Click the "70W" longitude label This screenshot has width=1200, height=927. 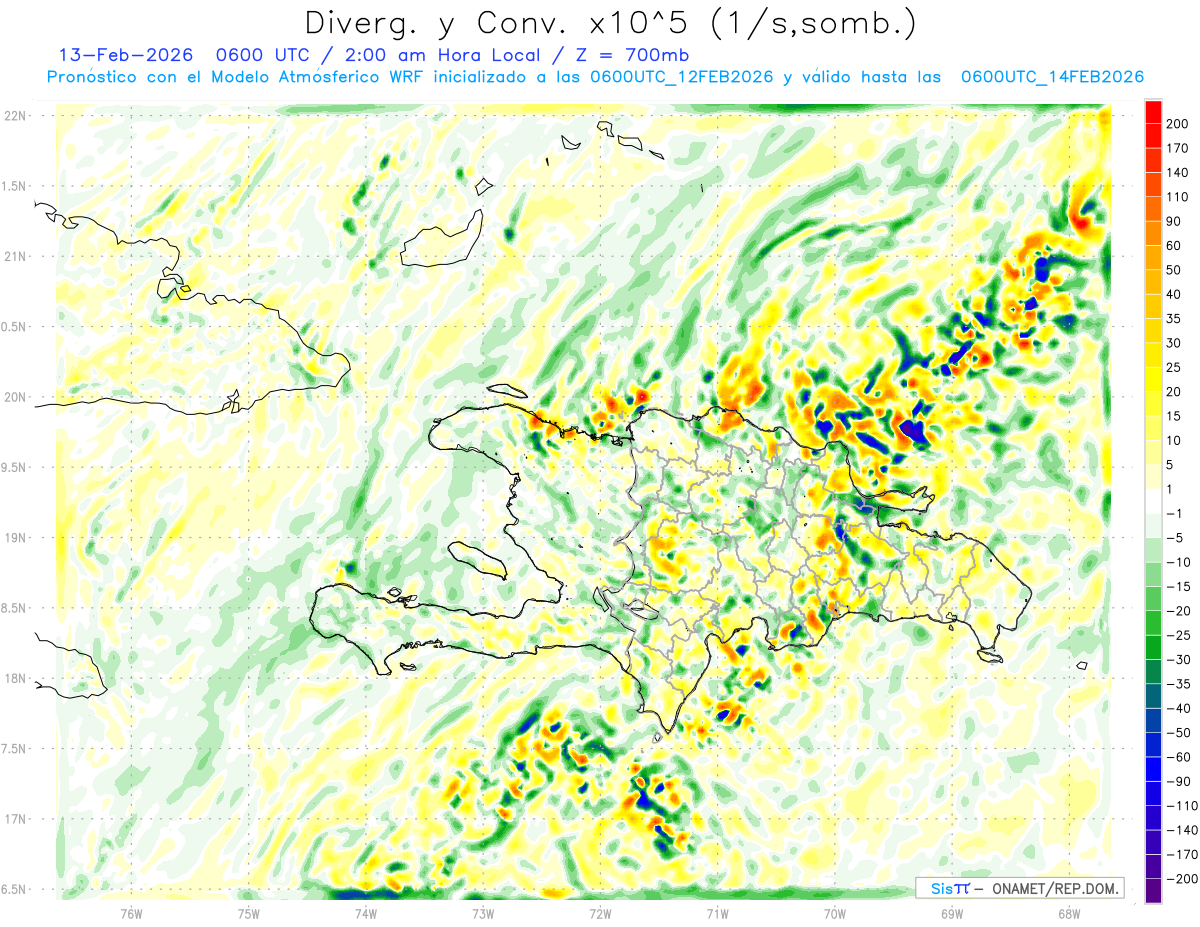tap(835, 913)
